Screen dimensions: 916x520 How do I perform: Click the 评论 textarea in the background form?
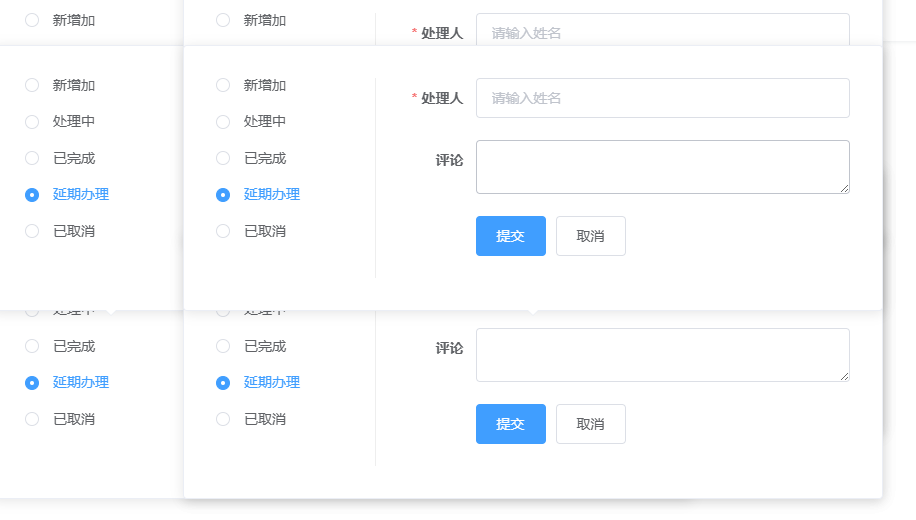click(x=662, y=355)
